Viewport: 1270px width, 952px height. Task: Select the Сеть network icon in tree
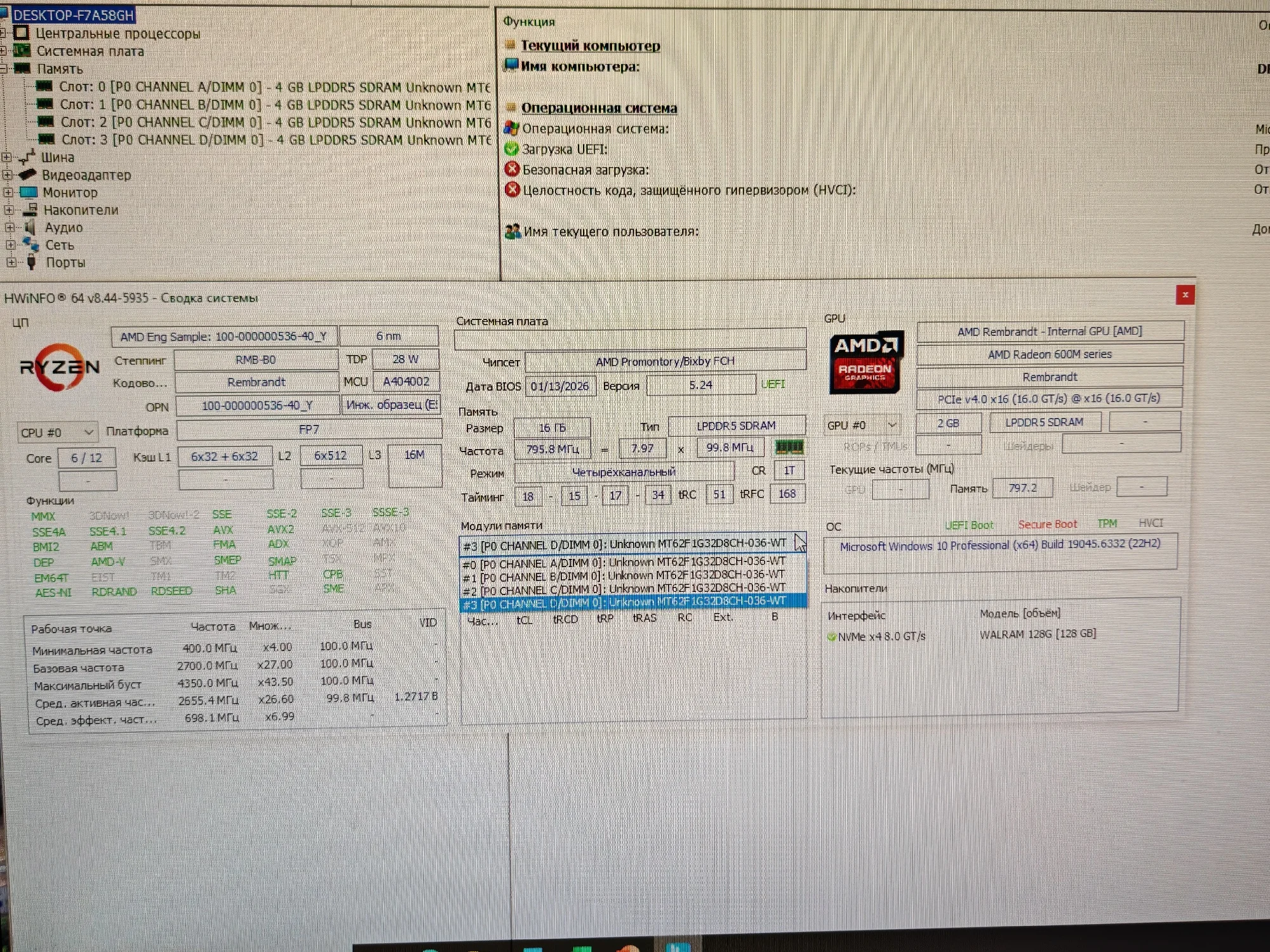point(30,244)
